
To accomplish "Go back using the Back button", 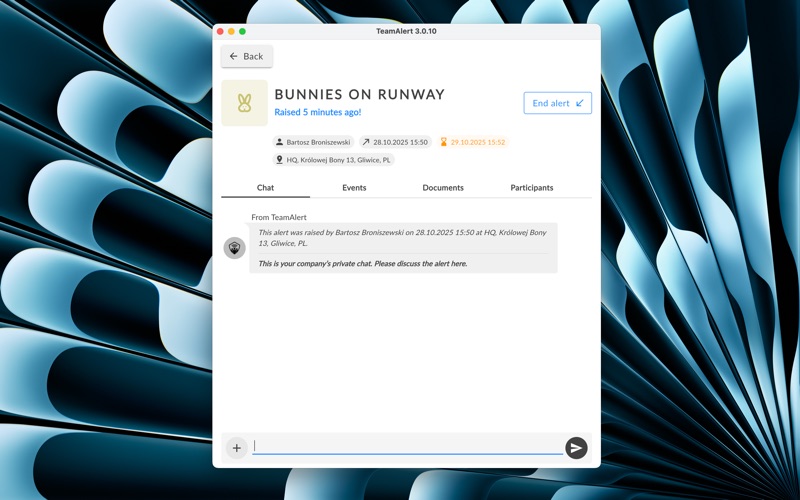I will [246, 56].
